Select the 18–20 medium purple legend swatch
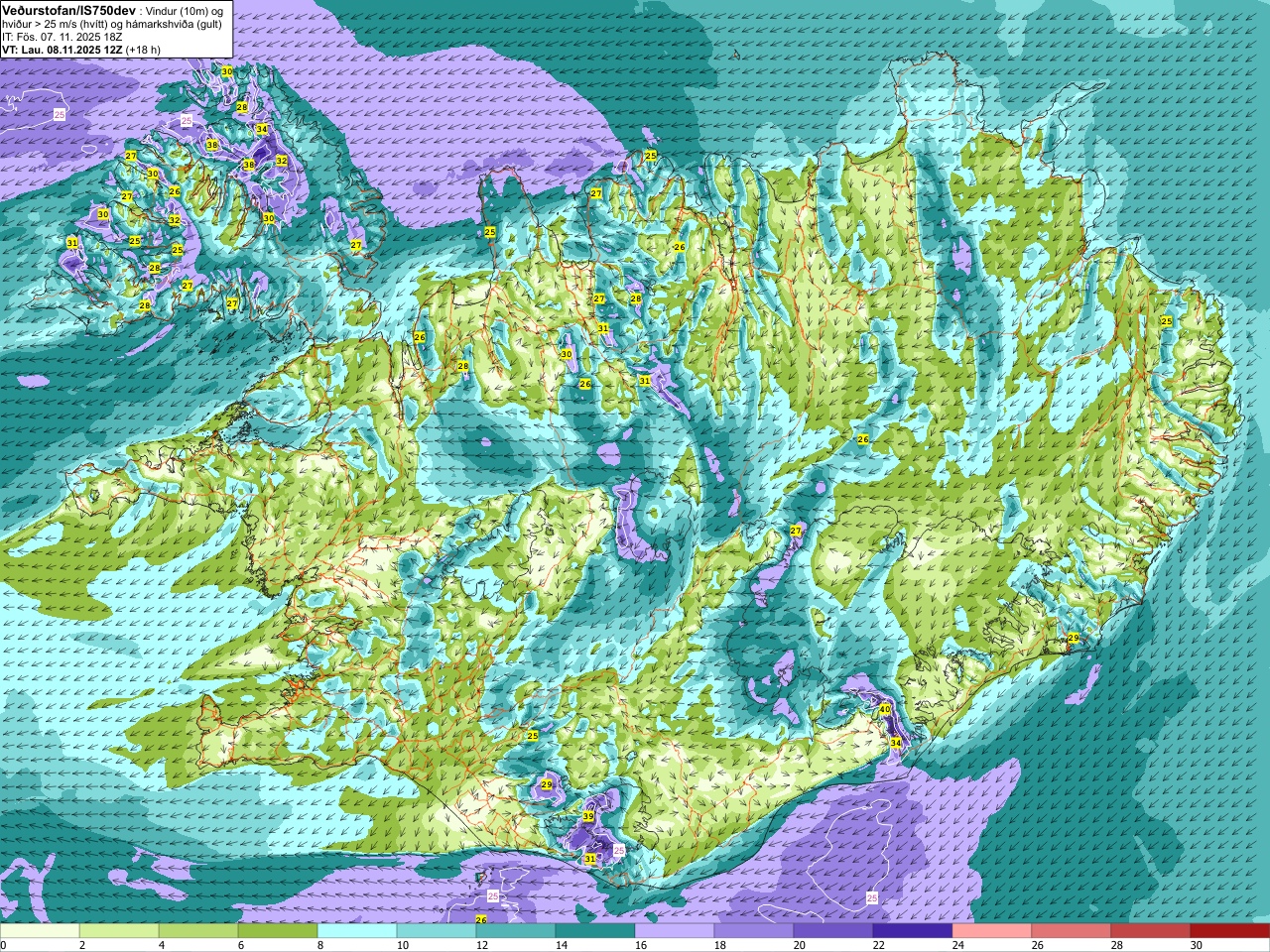The image size is (1270, 952). click(754, 931)
